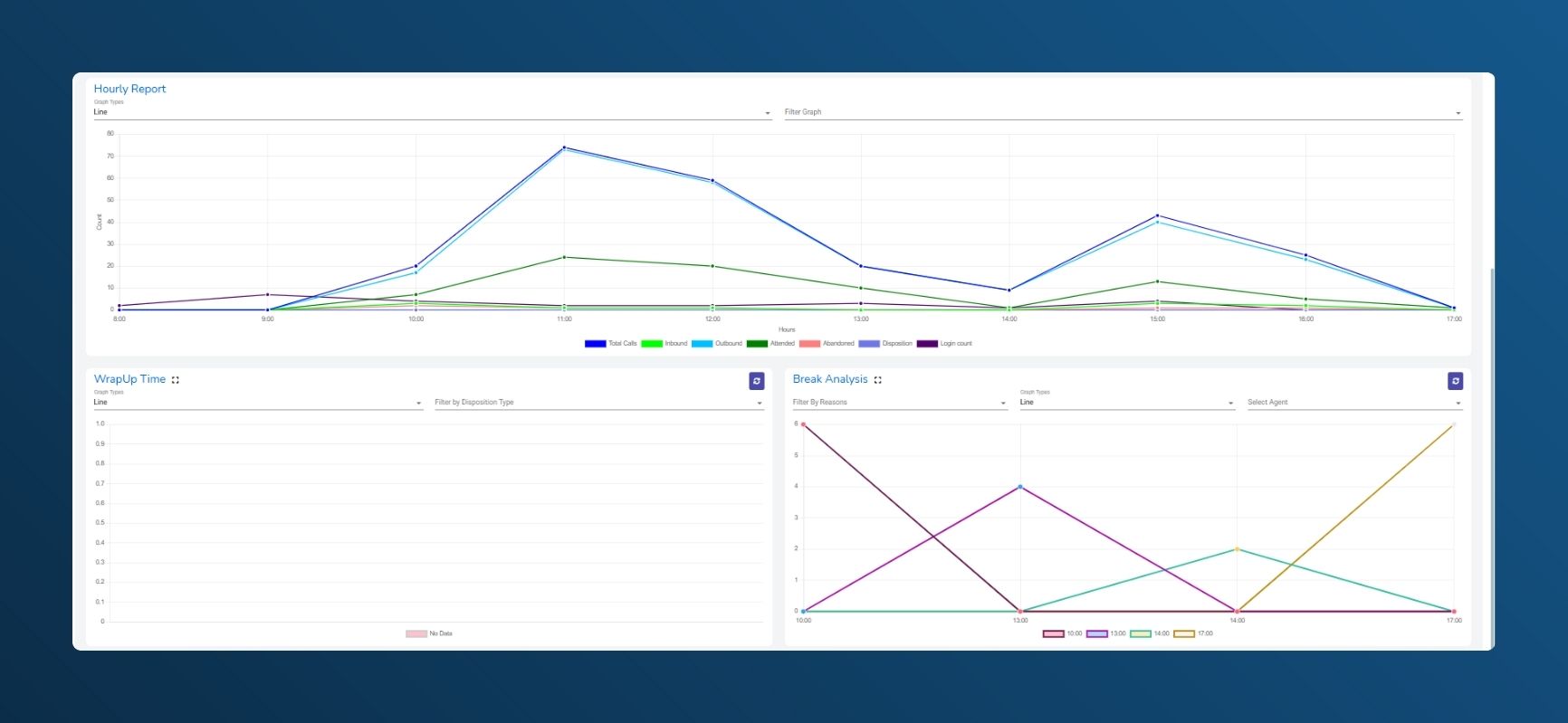
Task: Click the Hours axis label
Action: (x=787, y=329)
